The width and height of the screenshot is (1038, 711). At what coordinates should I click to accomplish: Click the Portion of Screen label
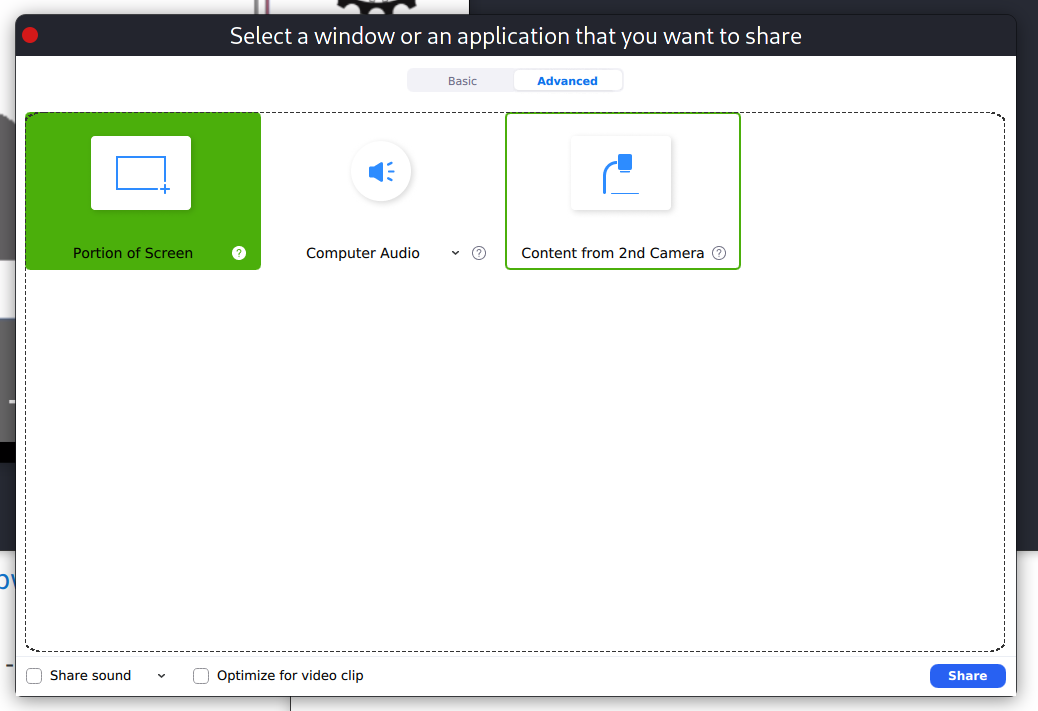pos(133,253)
